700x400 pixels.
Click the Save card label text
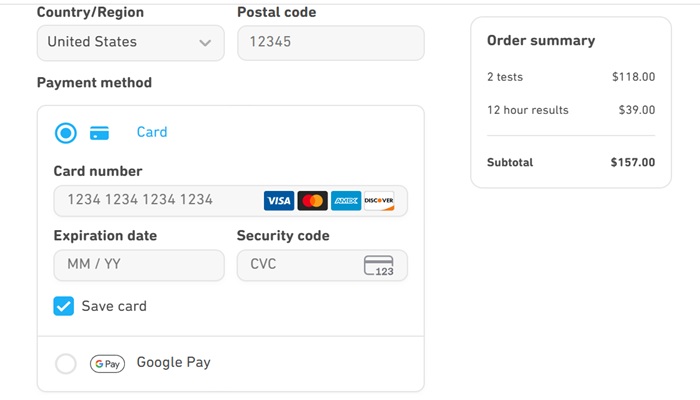[x=114, y=306]
